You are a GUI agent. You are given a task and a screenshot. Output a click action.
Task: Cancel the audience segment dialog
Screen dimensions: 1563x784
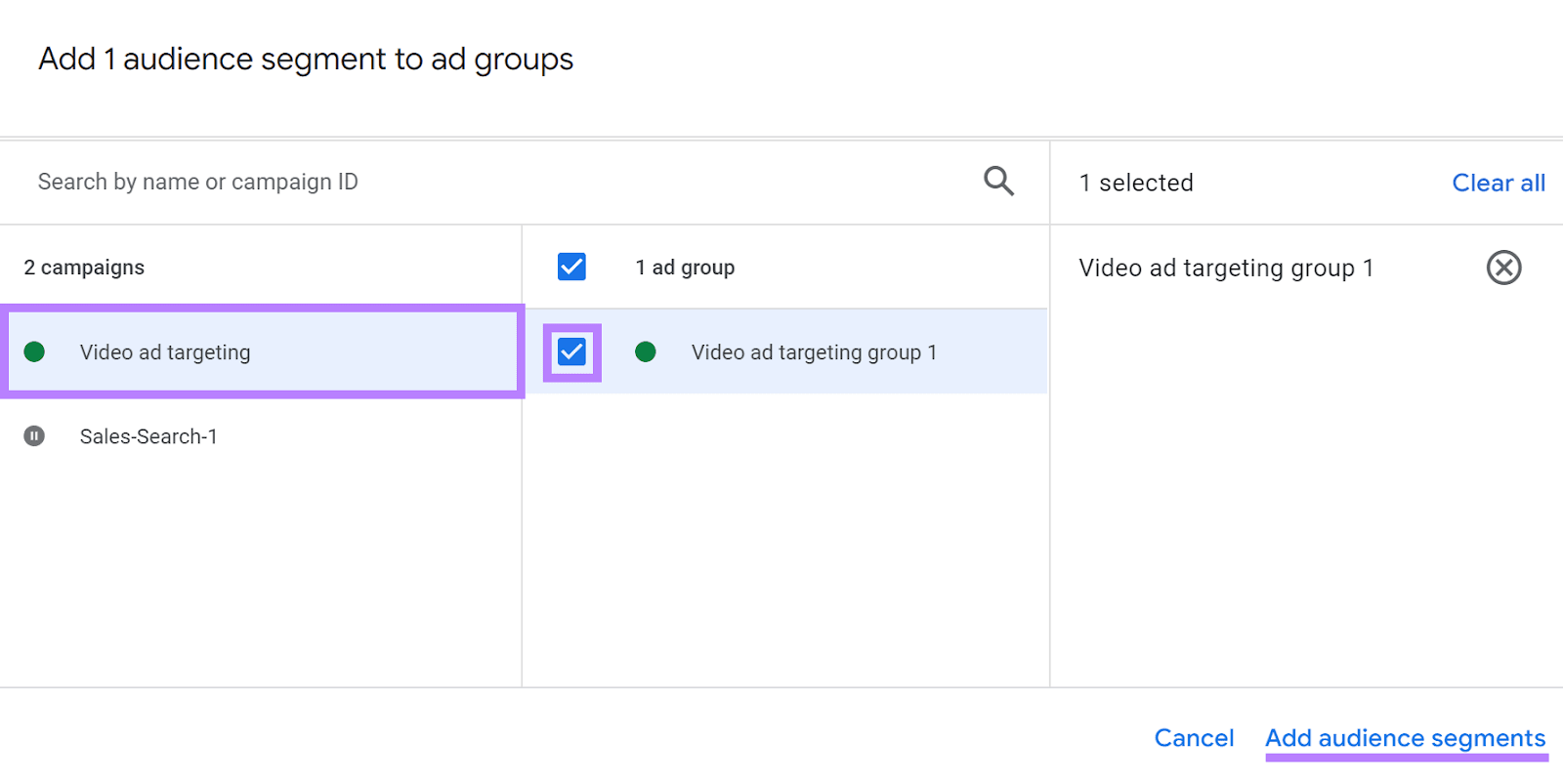[x=1194, y=738]
